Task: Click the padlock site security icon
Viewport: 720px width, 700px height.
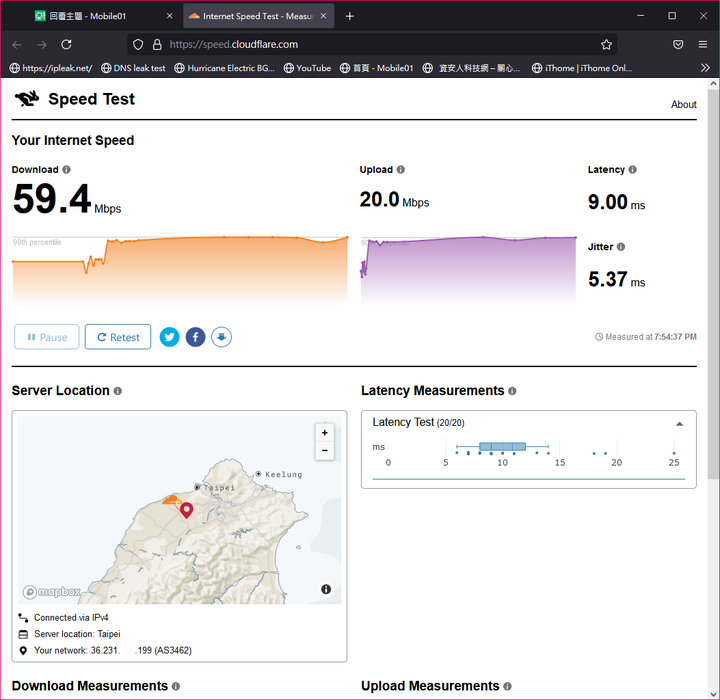Action: [x=157, y=45]
